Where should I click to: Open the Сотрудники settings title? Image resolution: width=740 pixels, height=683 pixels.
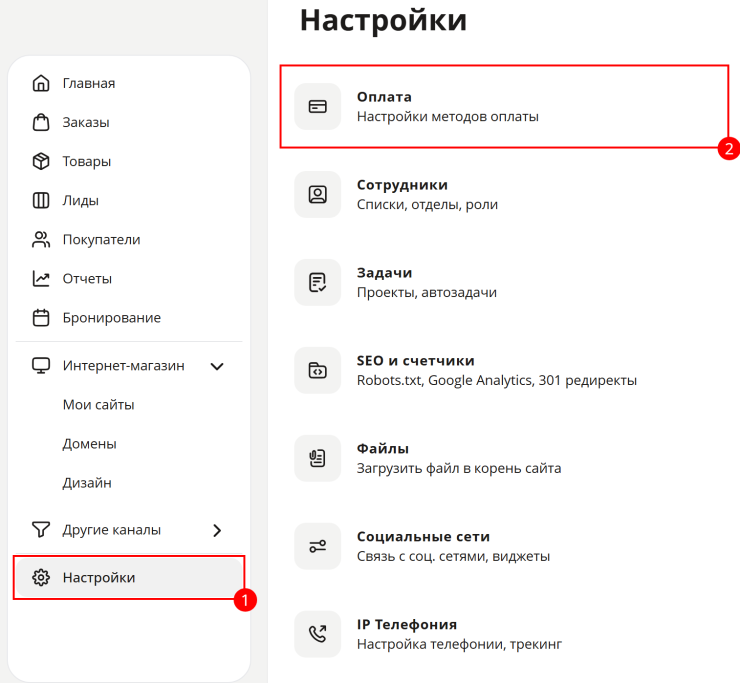402,185
